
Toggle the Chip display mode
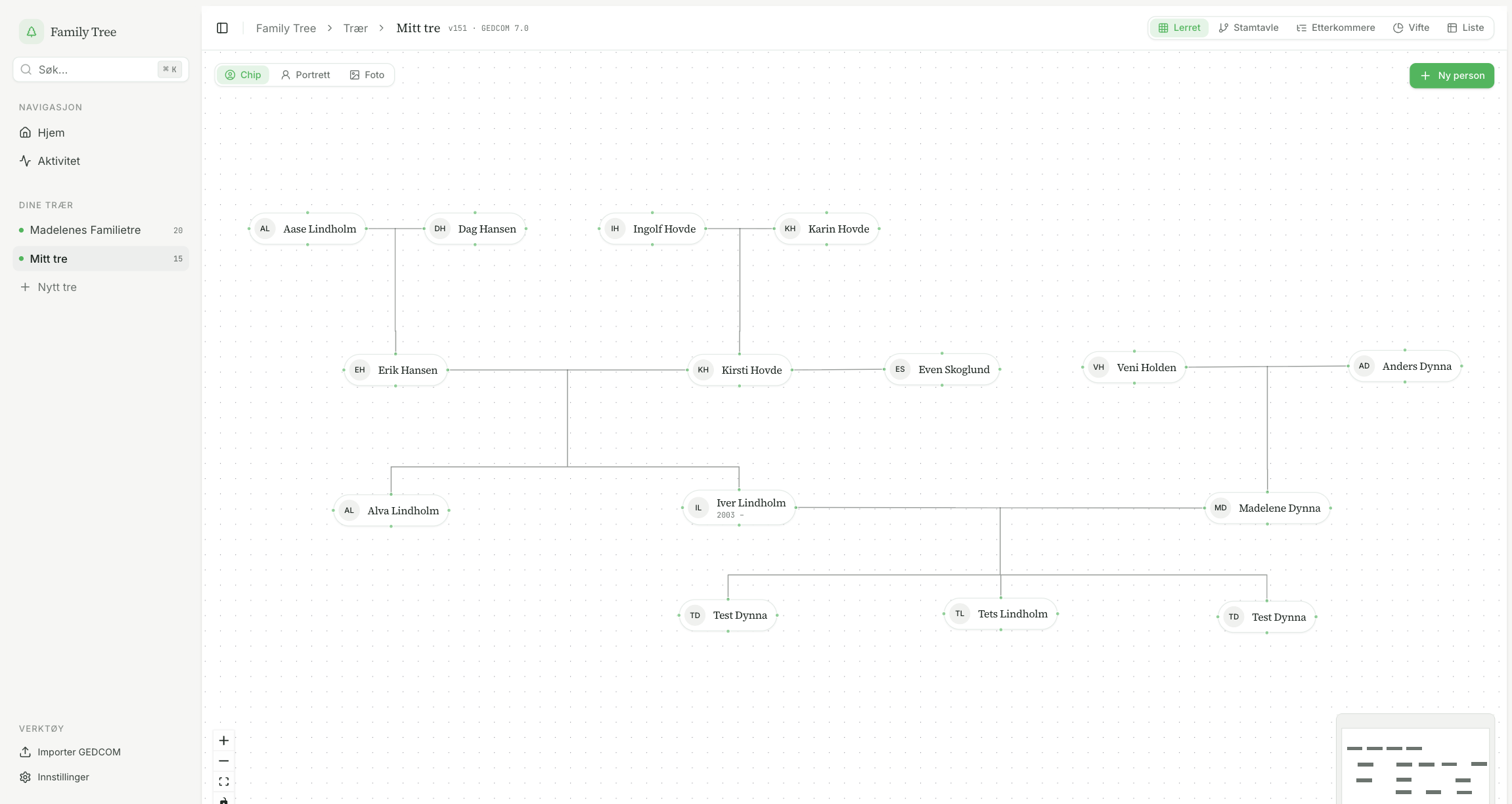click(243, 74)
